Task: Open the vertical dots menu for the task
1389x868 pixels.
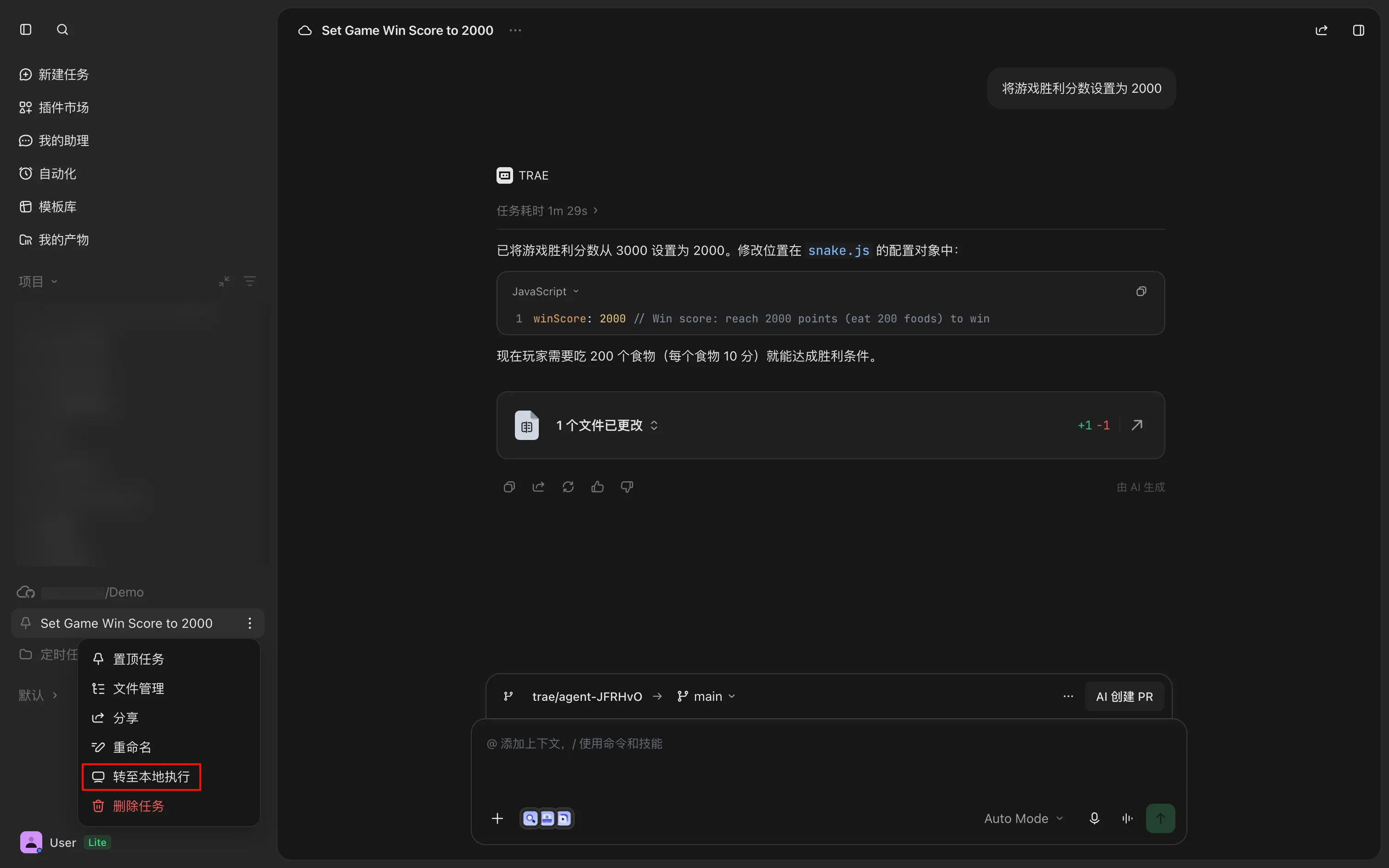Action: [250, 623]
